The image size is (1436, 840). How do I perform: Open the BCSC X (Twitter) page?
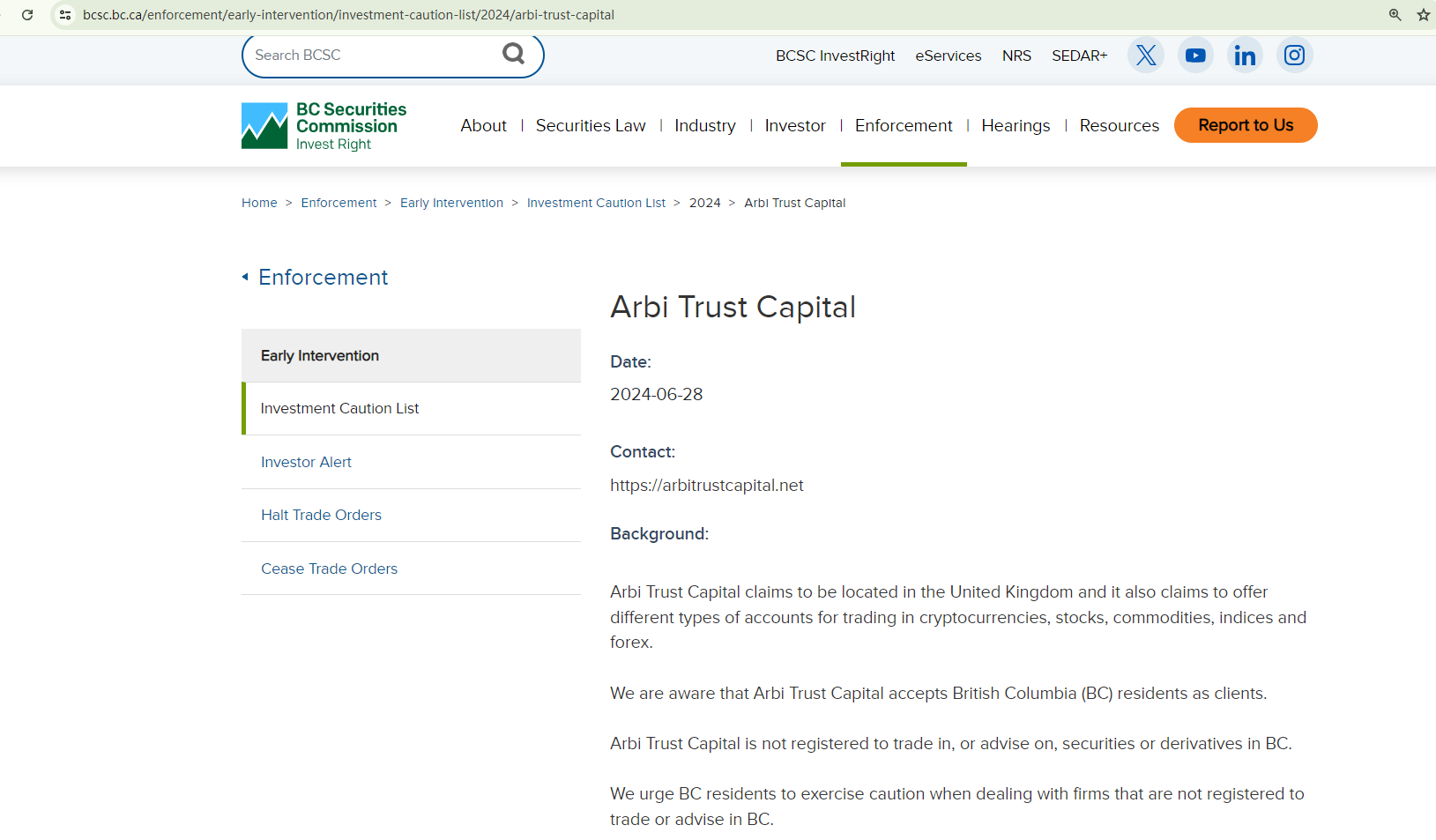point(1145,55)
